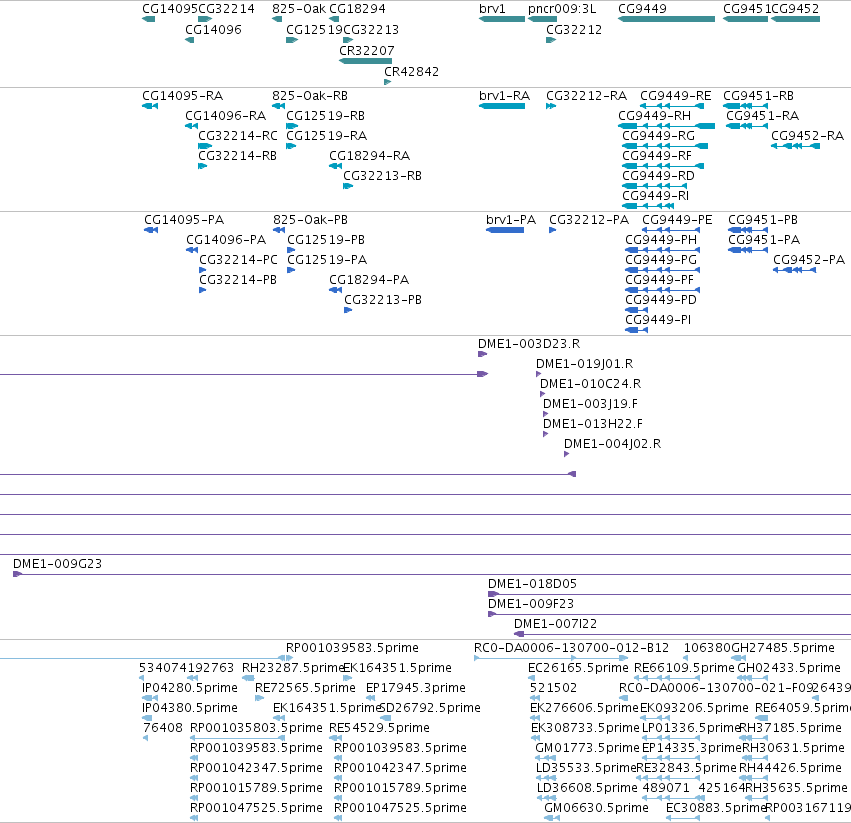Viewport: 851px width, 823px height.
Task: Click transcript CG9451-RB
Action: pos(758,96)
